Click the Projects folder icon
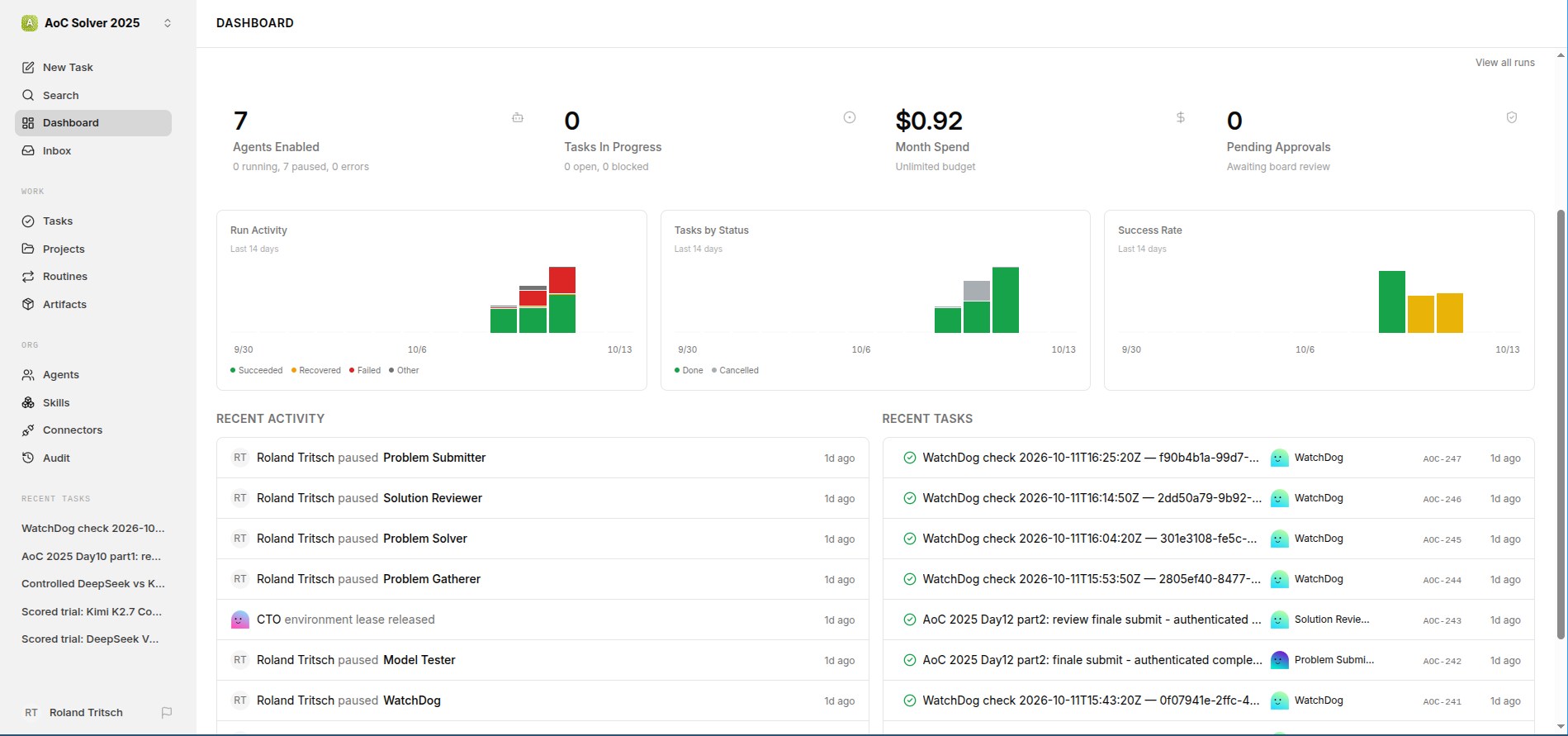Image resolution: width=1568 pixels, height=736 pixels. tap(28, 249)
